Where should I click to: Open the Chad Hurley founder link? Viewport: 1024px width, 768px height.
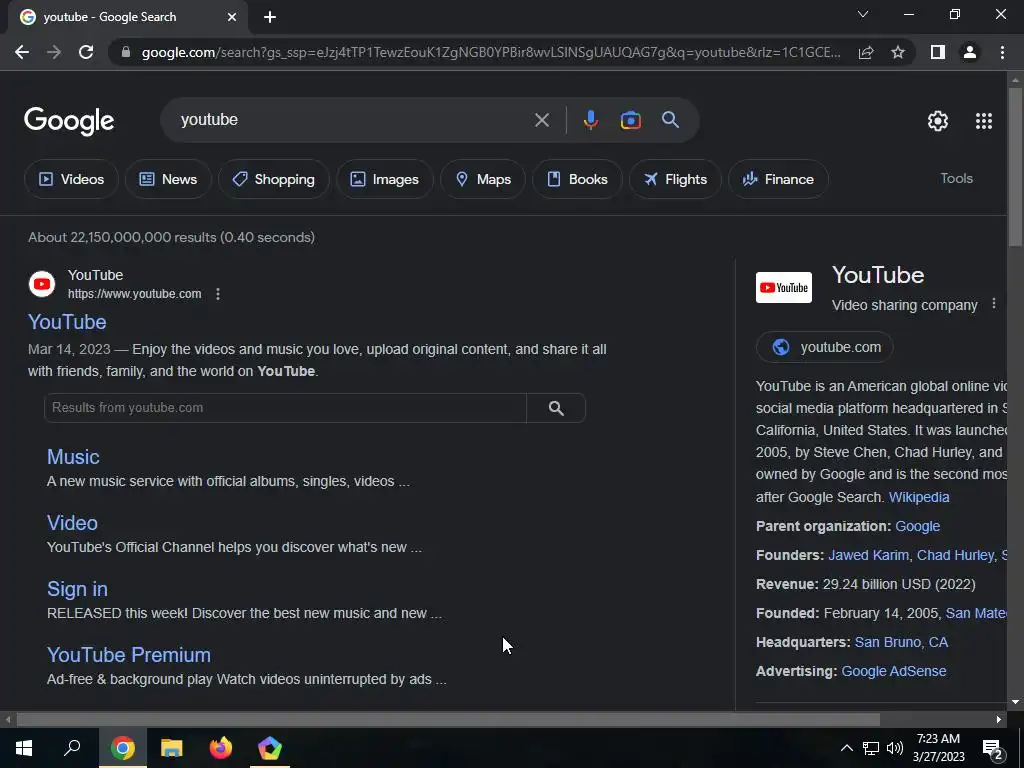(955, 555)
